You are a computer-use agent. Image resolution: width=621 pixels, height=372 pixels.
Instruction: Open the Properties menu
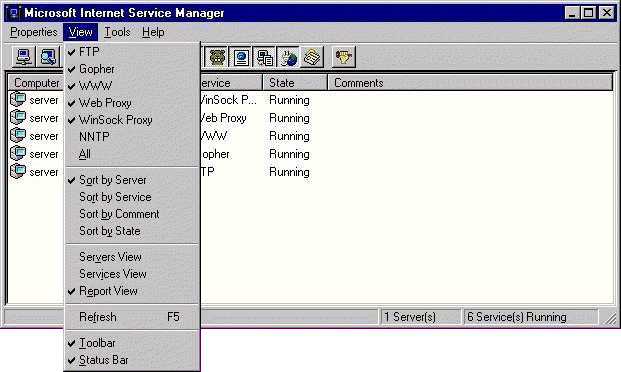point(34,32)
